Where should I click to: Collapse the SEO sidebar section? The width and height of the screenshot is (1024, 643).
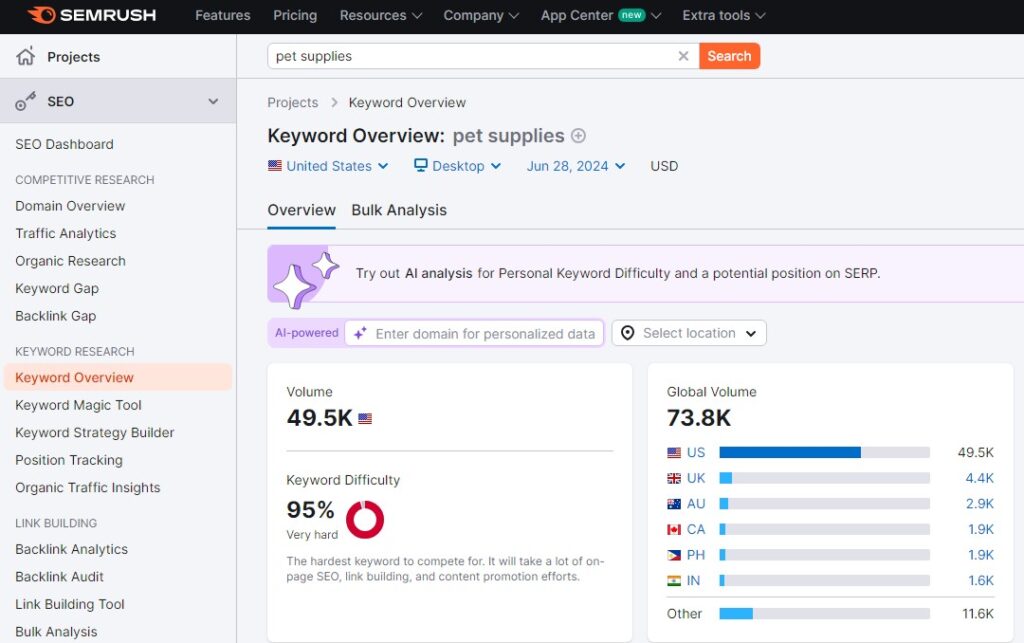[x=213, y=101]
